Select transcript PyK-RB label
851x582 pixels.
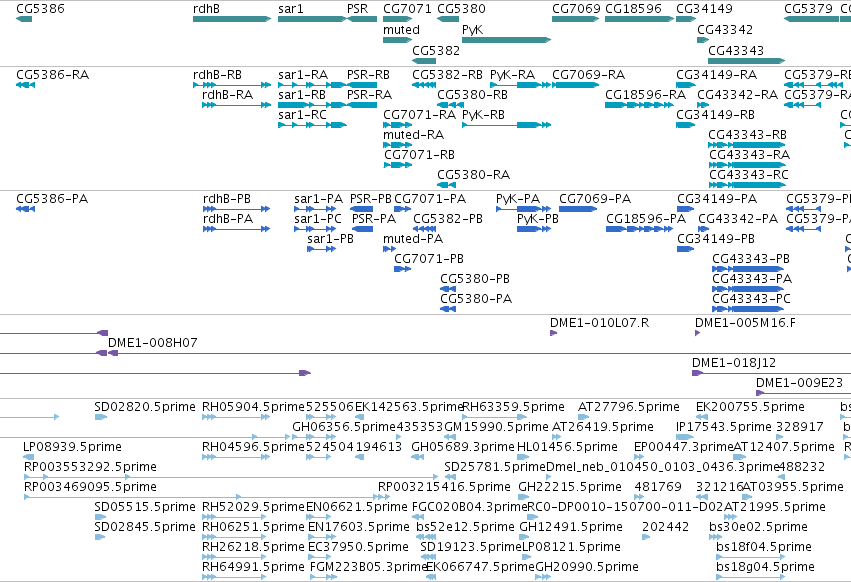483,115
